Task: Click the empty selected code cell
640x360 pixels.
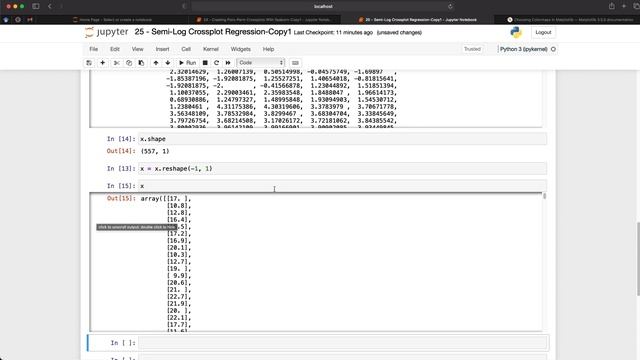Action: (x=342, y=343)
